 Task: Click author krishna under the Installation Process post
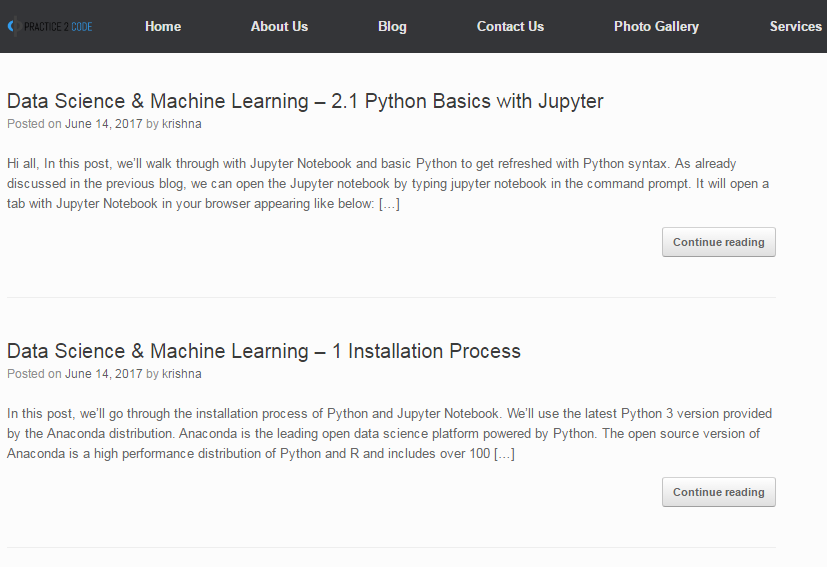181,374
